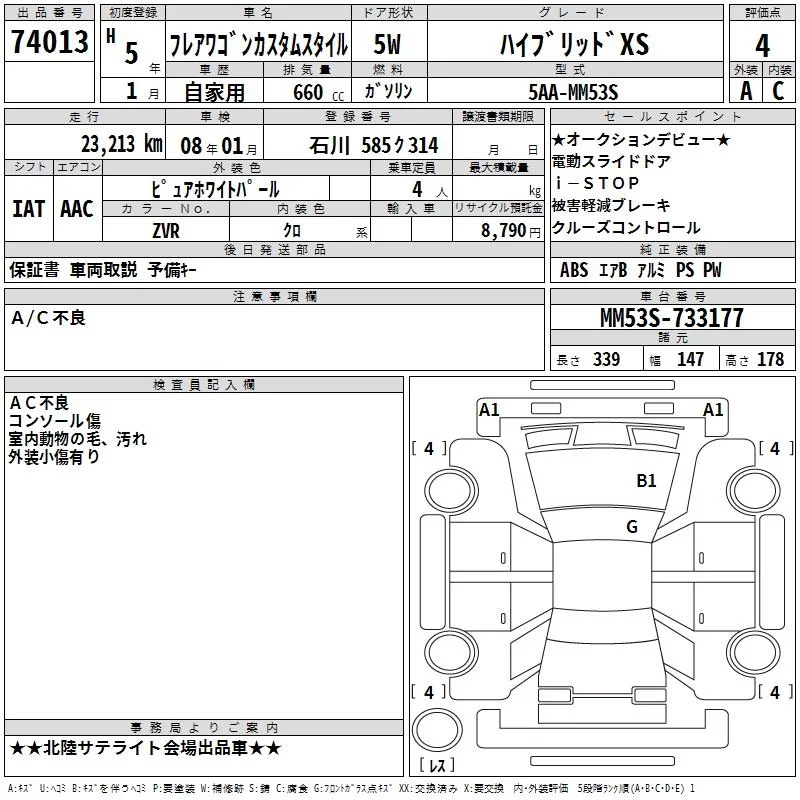
Task: Click the overall grade score 4
Action: (x=762, y=45)
